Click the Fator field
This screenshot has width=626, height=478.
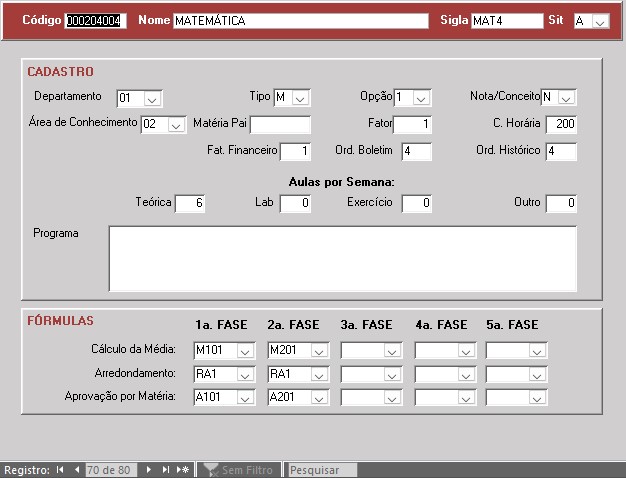click(x=412, y=124)
